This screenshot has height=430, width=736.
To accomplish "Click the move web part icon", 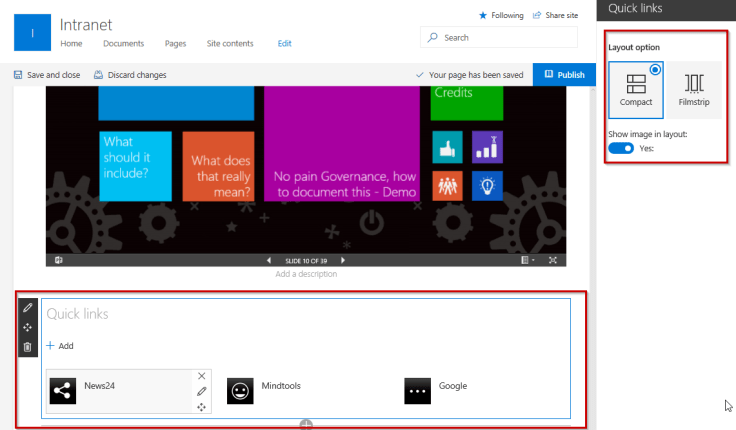I will [28, 327].
